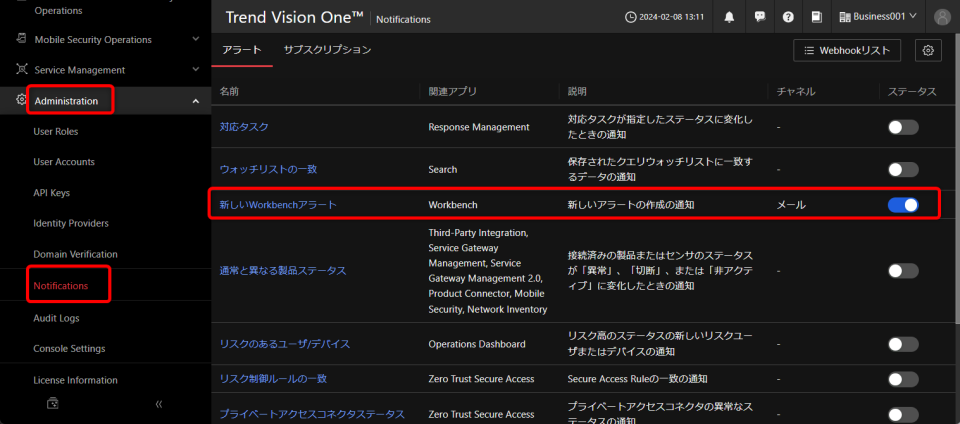Enable the リスクのあるユーザ/デバイス toggle

coord(903,344)
